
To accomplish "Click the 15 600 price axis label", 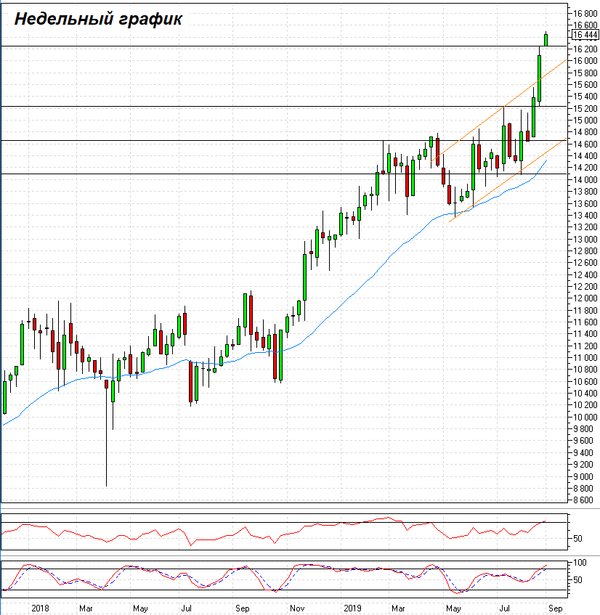I will tap(585, 85).
